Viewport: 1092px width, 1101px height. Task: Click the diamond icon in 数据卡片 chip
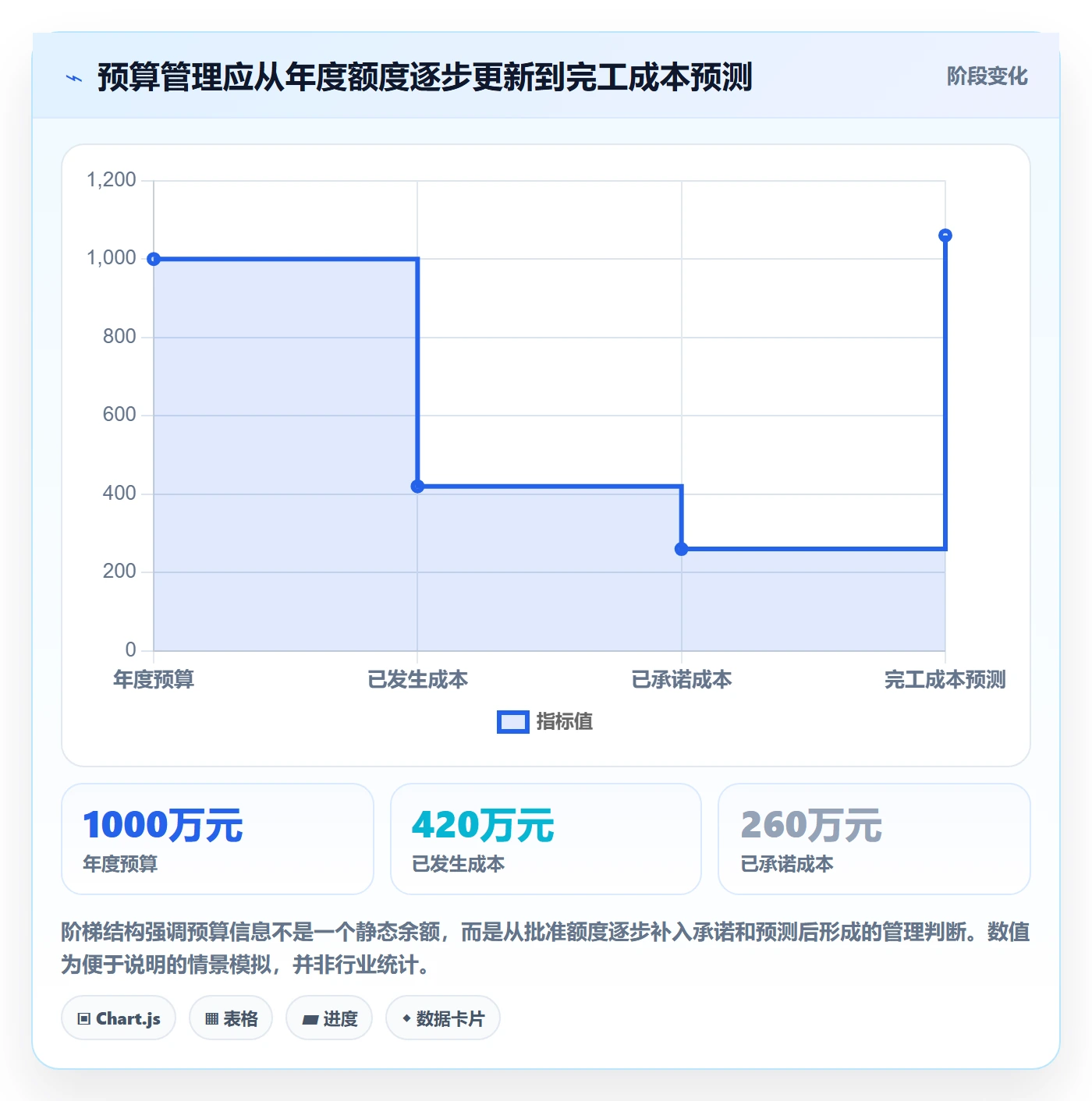coord(406,1018)
